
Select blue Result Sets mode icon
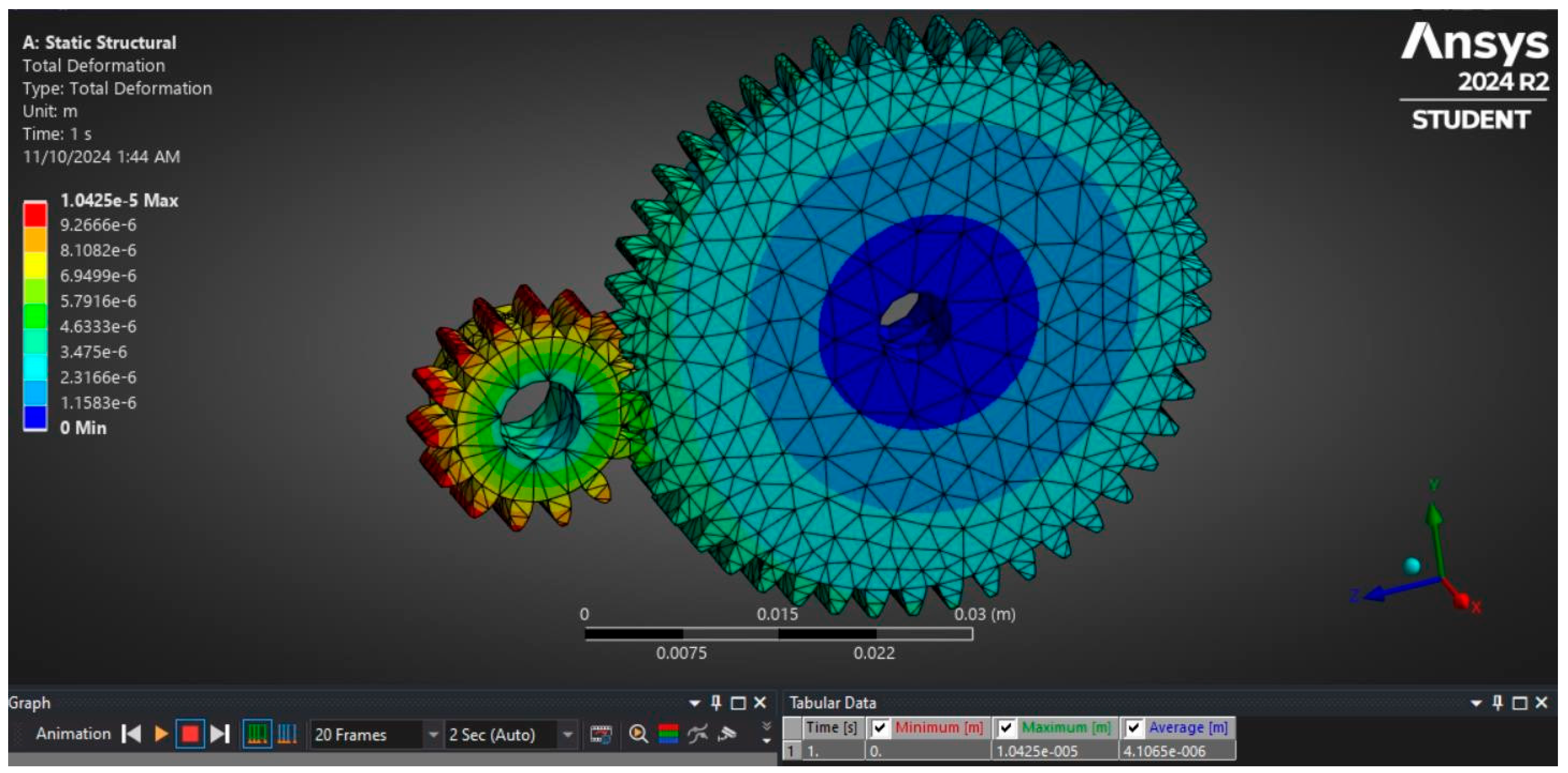[x=287, y=734]
